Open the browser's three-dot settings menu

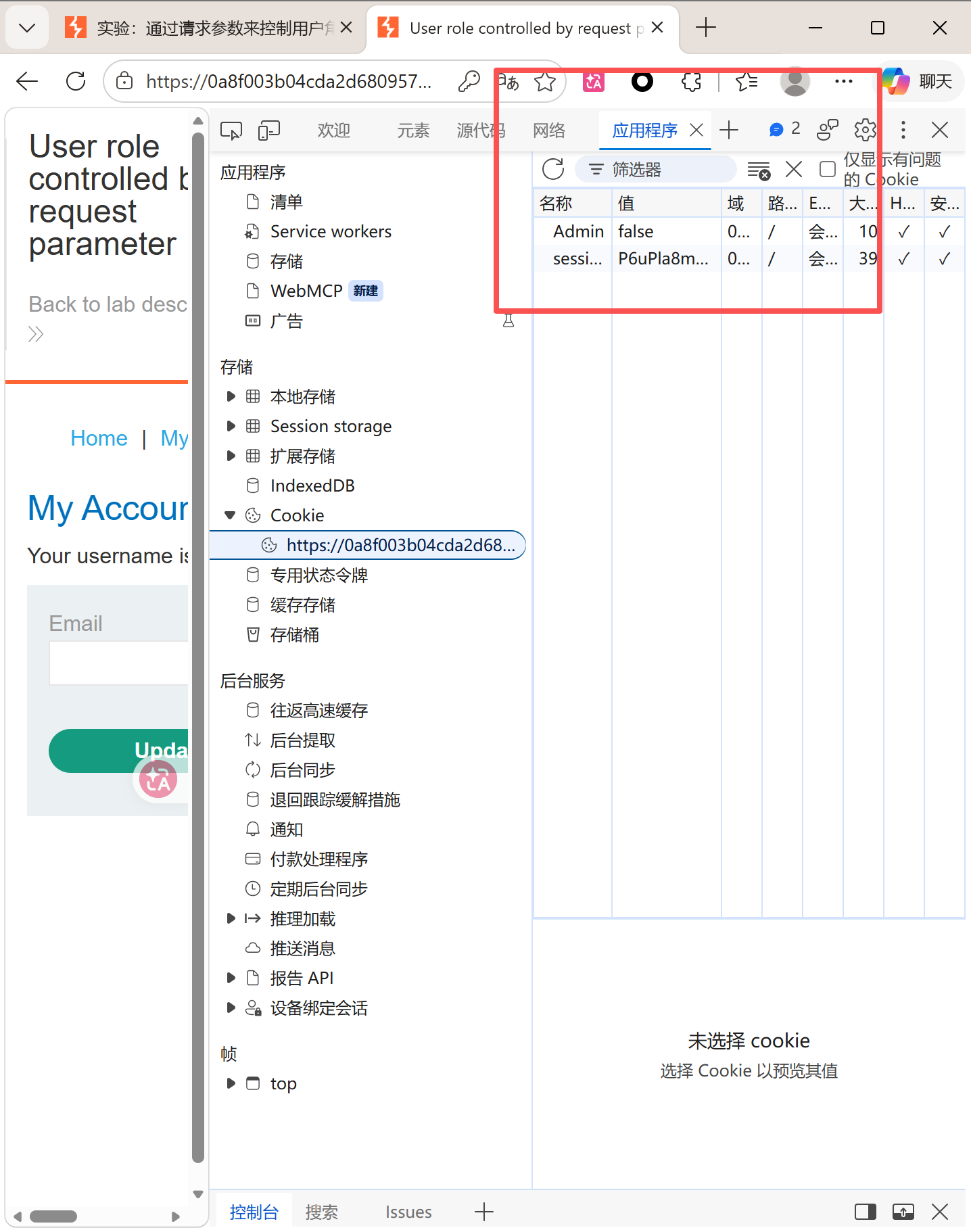843,82
